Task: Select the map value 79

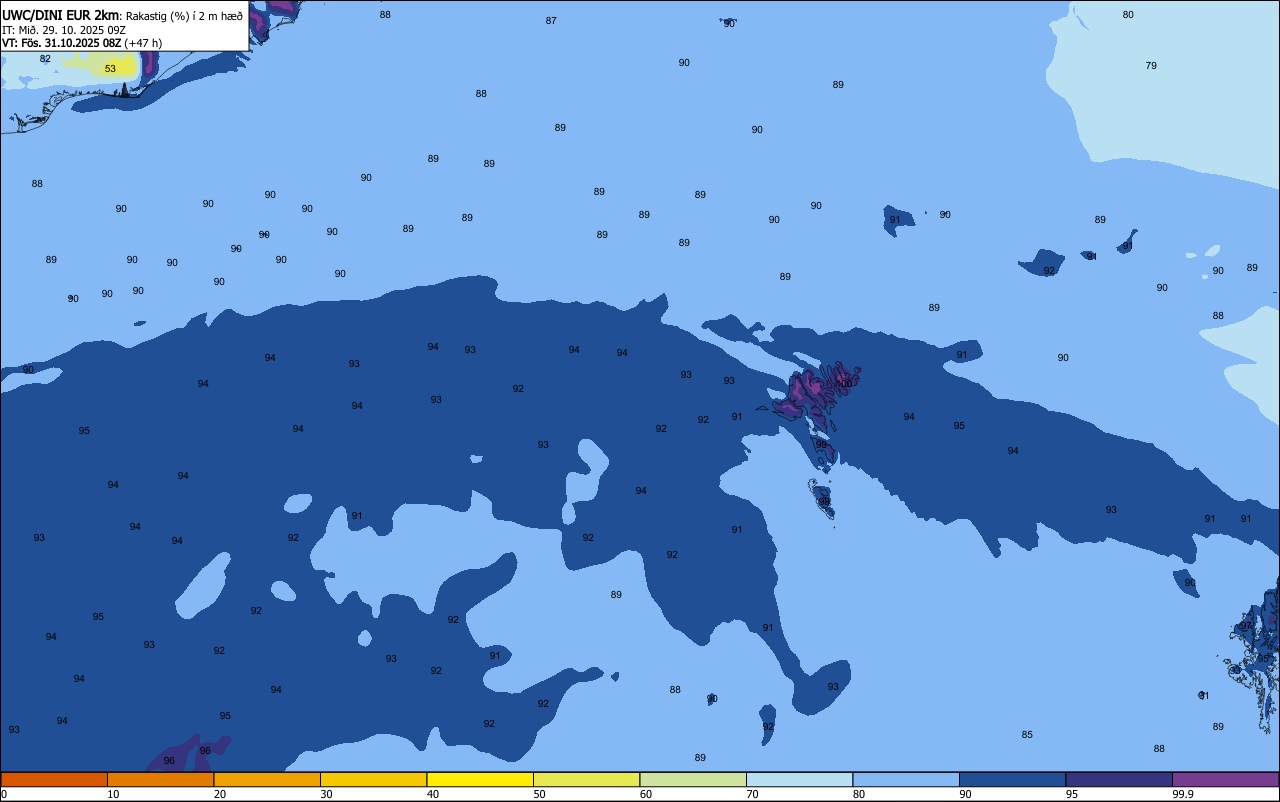Action: 1151,66
